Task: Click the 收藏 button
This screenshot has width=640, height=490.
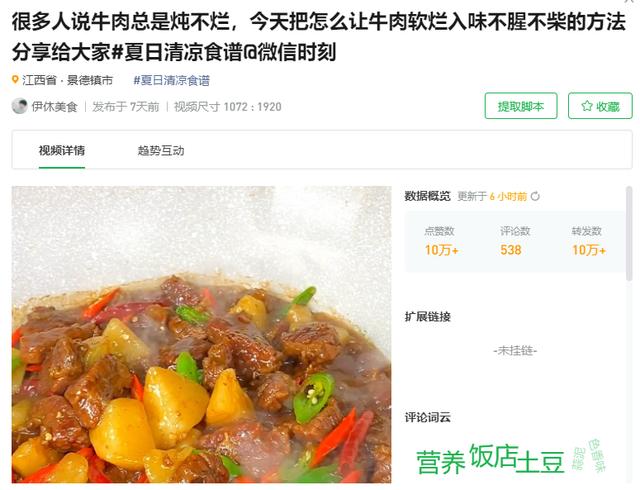Action: [600, 106]
